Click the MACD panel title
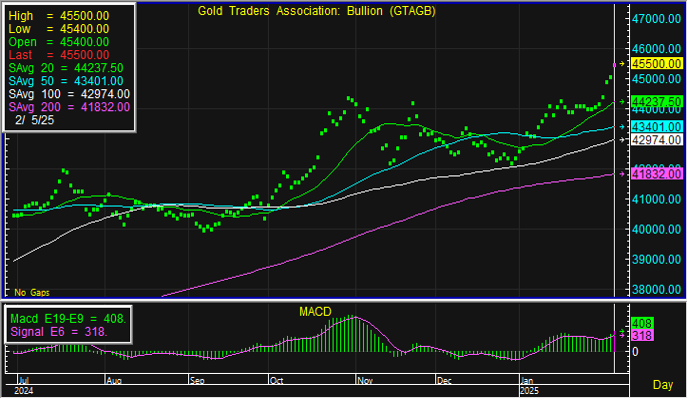 point(315,312)
